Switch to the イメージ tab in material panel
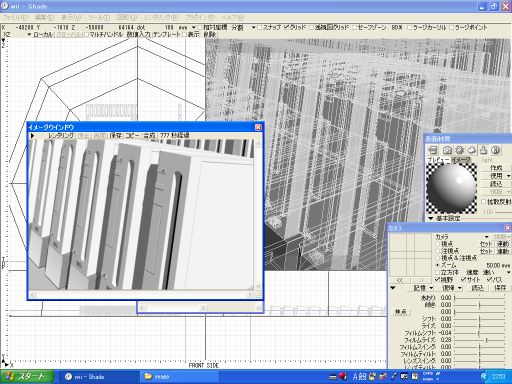The height and width of the screenshot is (384, 512). coord(461,160)
